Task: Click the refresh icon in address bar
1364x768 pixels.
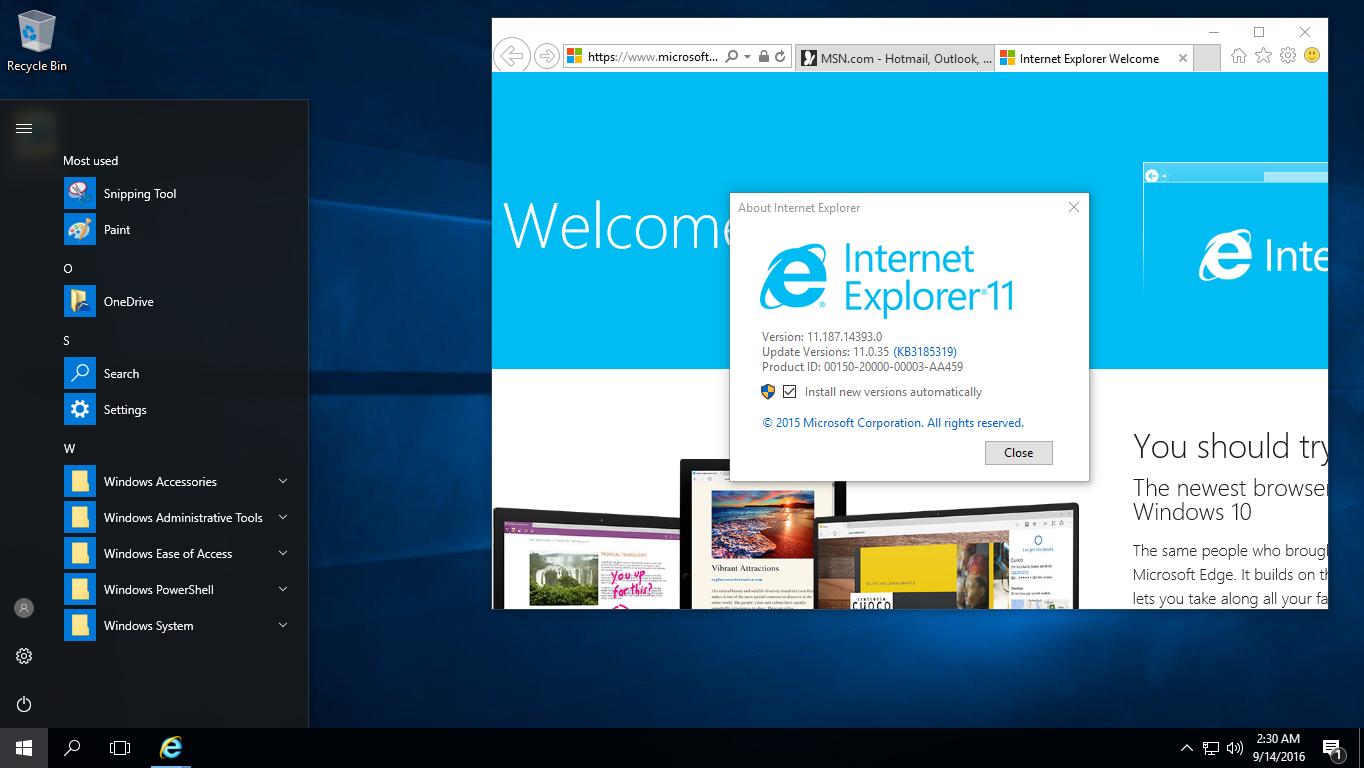Action: [780, 57]
